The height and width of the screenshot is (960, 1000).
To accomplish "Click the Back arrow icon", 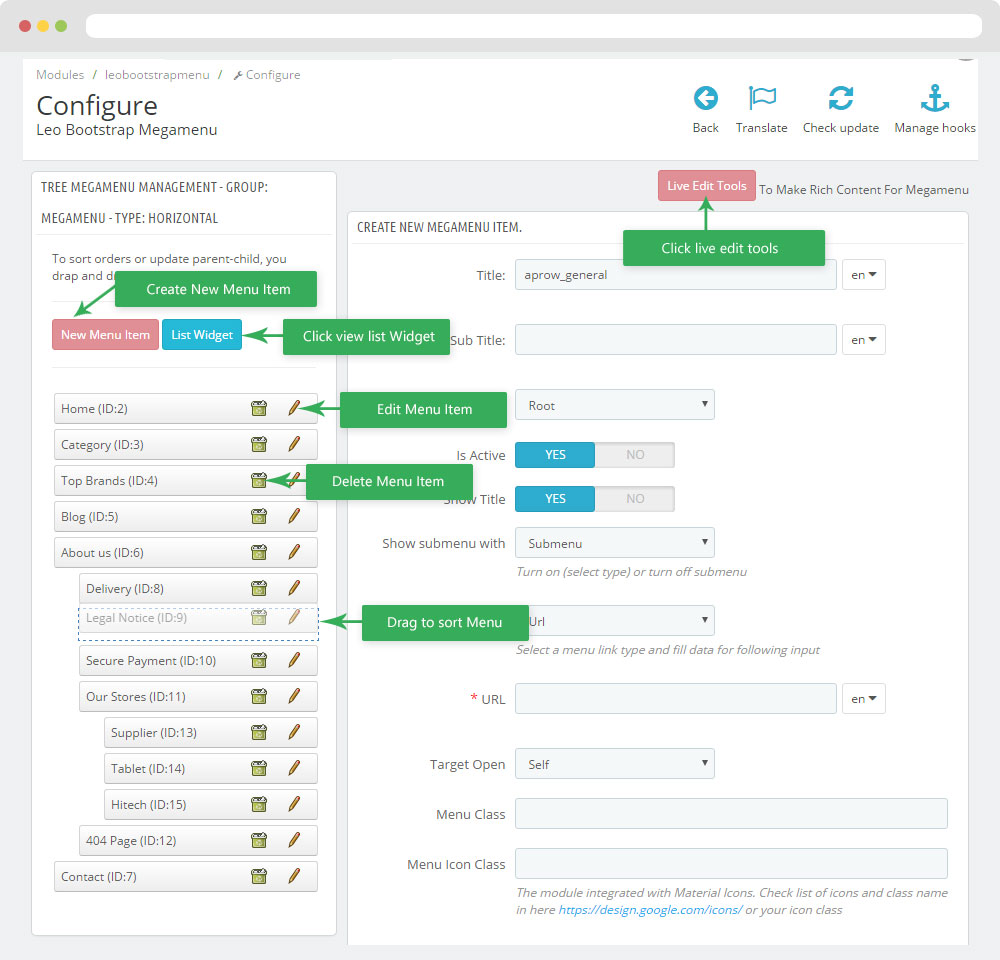I will click(x=705, y=98).
